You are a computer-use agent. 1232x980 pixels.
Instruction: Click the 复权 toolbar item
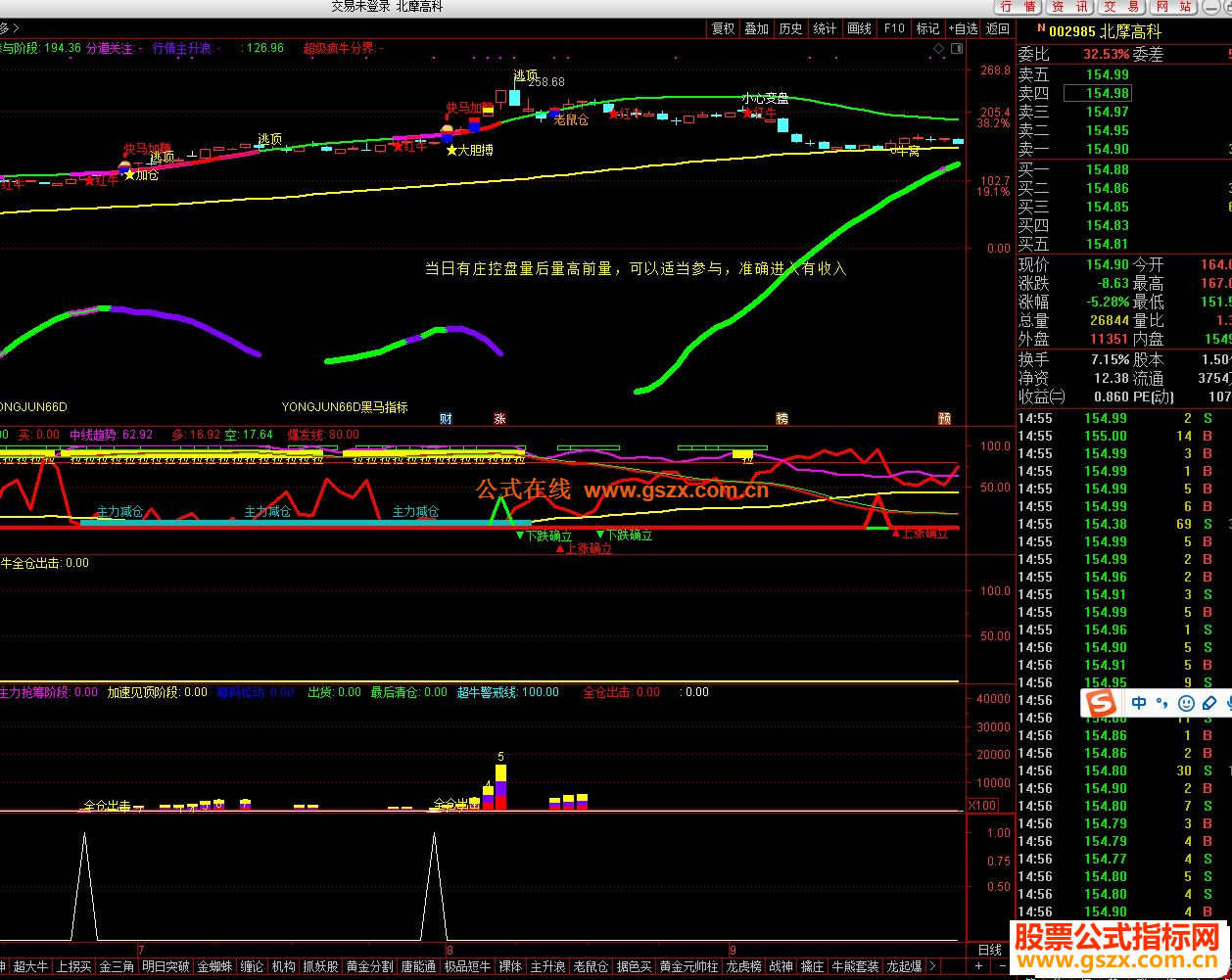click(x=723, y=28)
